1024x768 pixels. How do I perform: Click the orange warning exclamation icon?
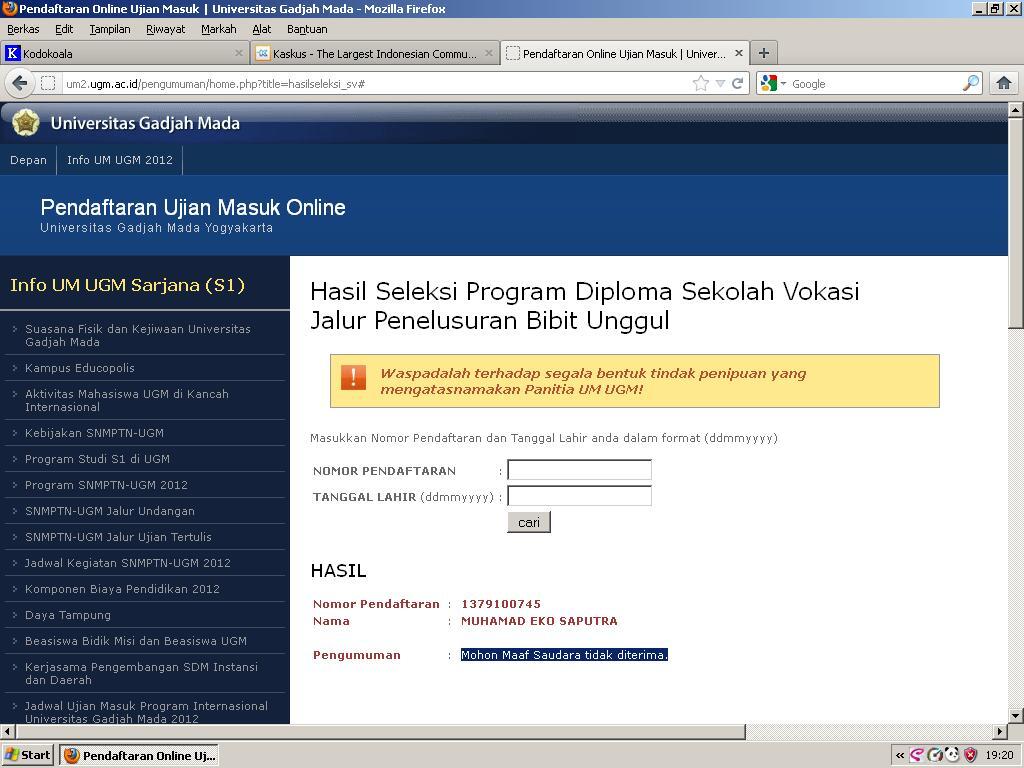tap(353, 377)
